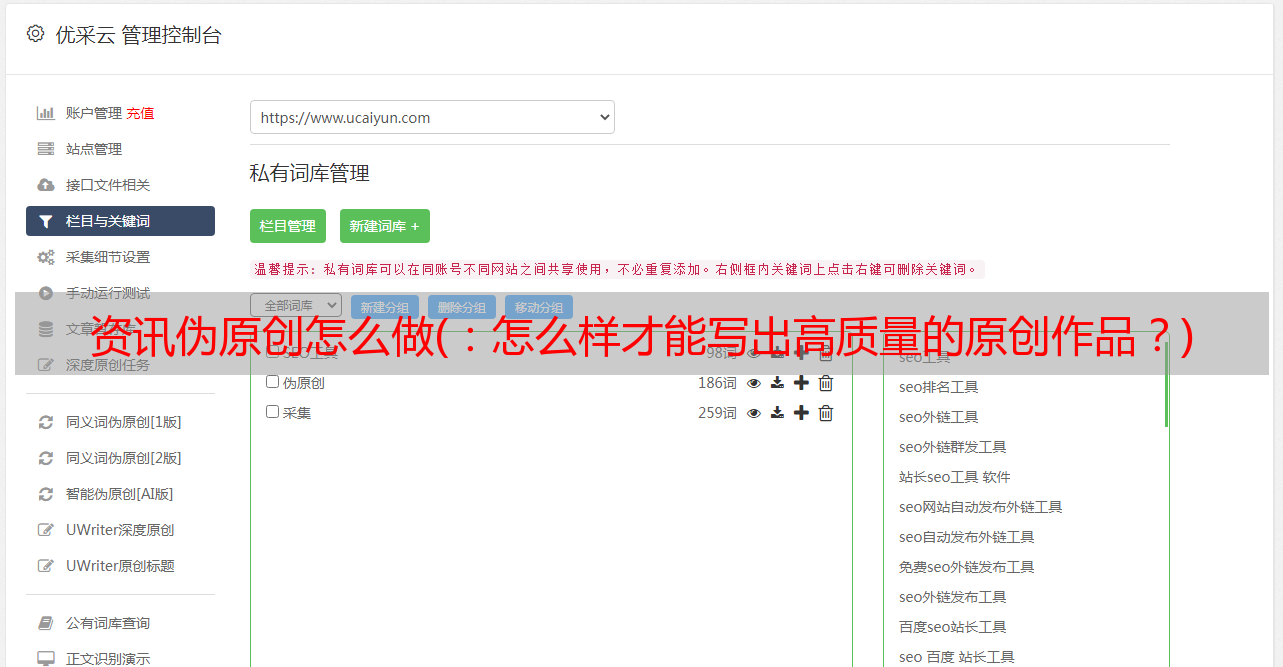Open 手动运行测试 in the sidebar

[108, 293]
